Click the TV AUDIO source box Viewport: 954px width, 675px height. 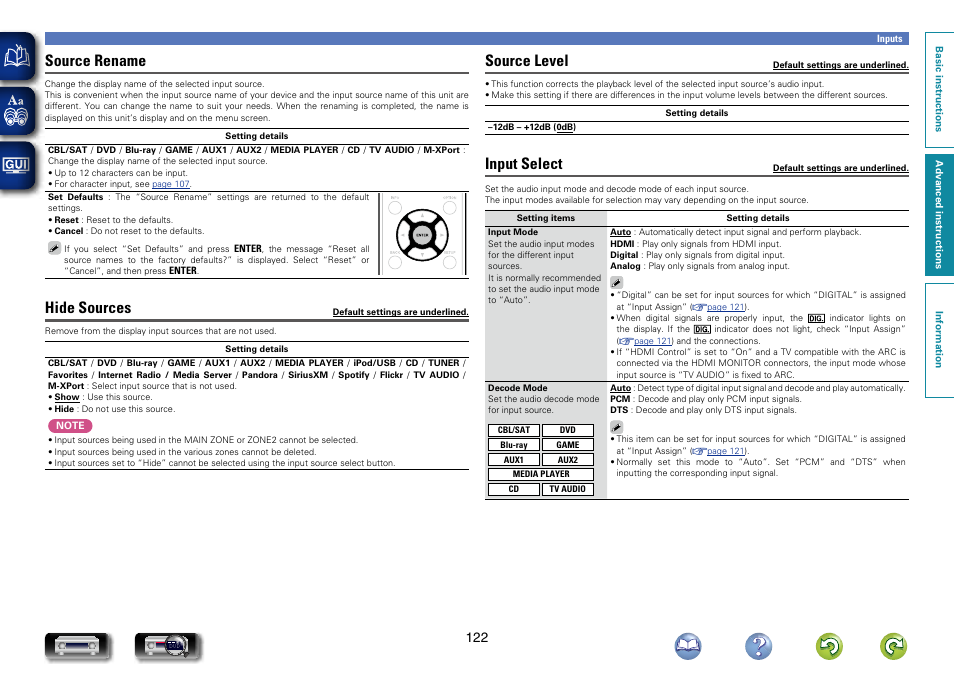[x=568, y=489]
